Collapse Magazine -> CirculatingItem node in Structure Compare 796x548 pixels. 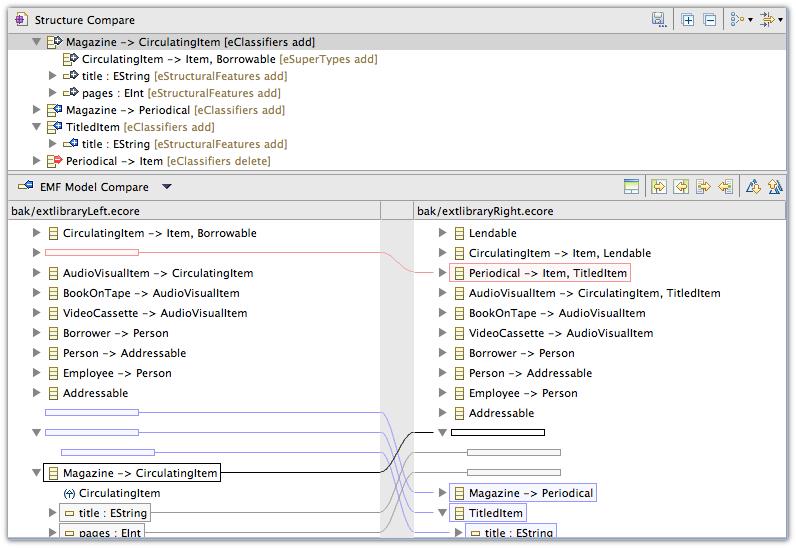36,42
